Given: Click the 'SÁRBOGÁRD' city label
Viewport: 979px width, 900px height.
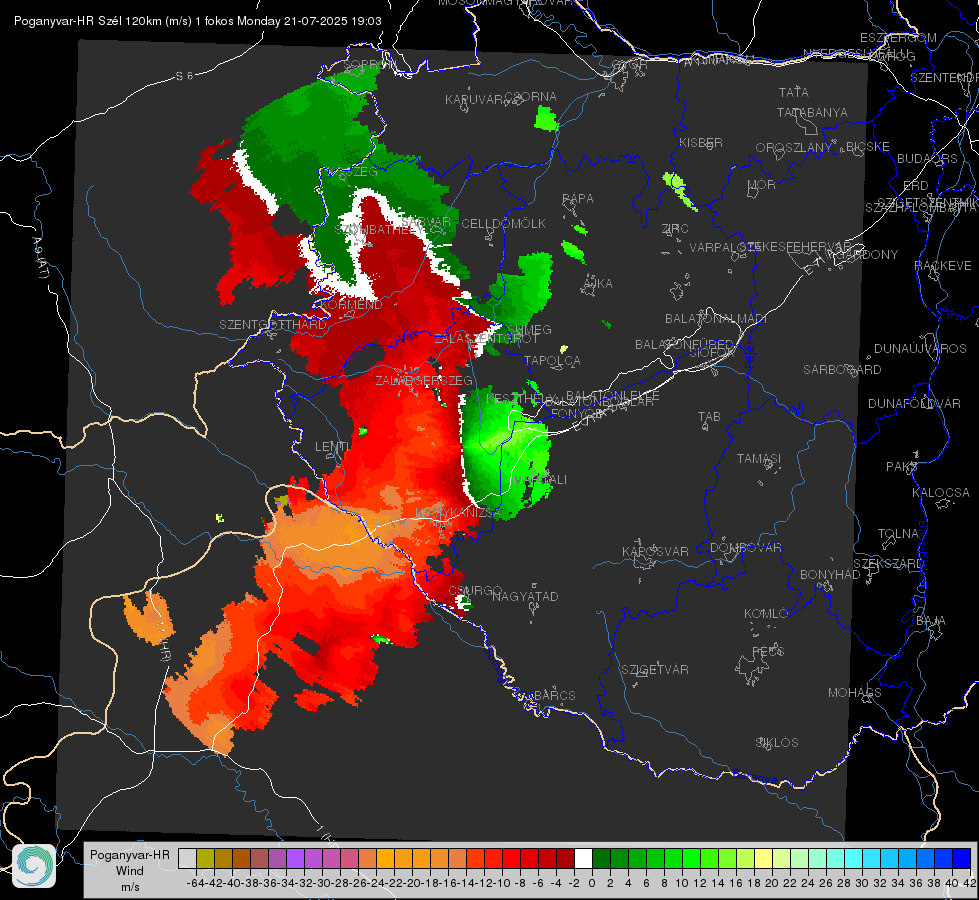Looking at the screenshot, I should 842,369.
